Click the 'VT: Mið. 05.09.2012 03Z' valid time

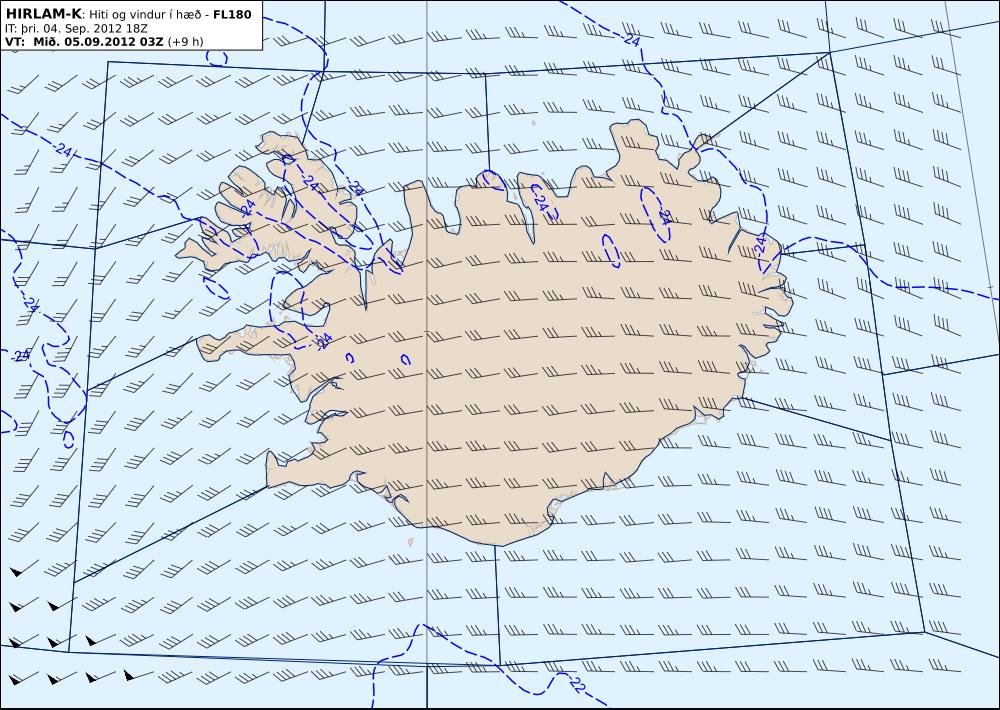[84, 41]
